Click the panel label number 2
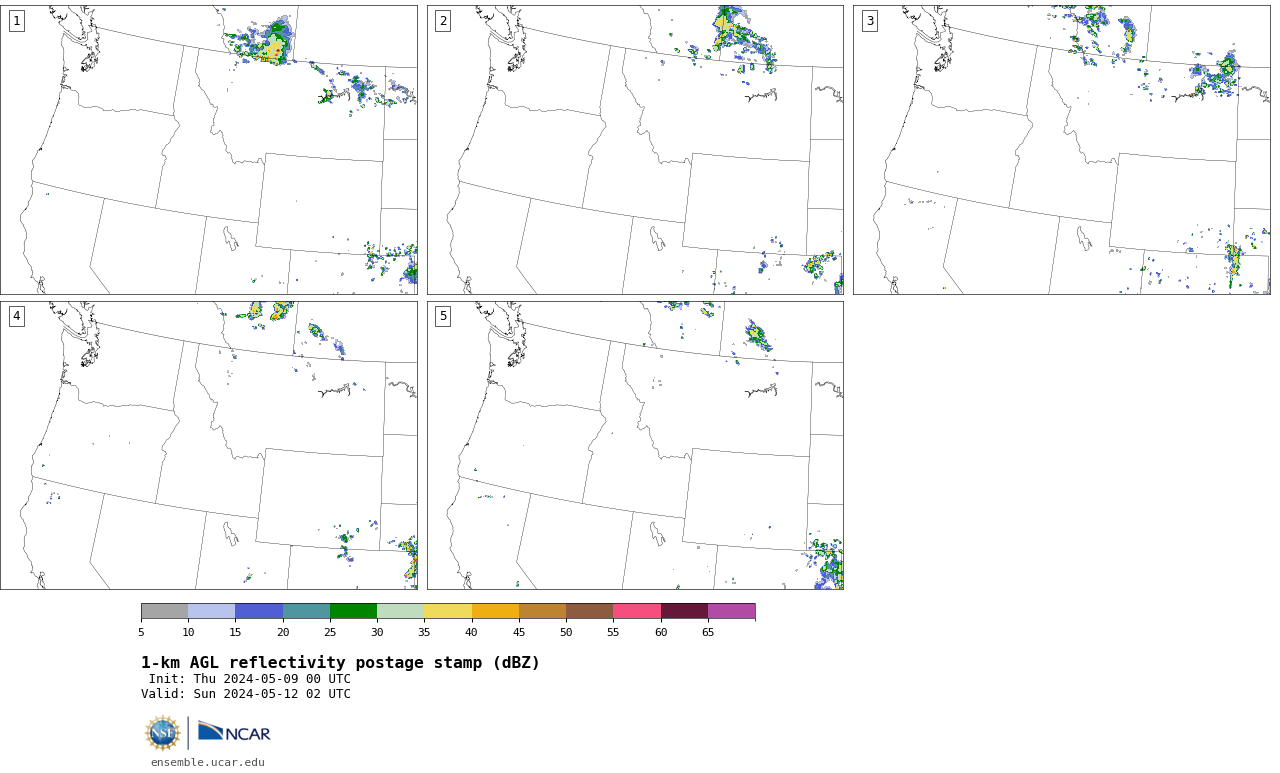Screen dimensions: 1280x773 [443, 21]
